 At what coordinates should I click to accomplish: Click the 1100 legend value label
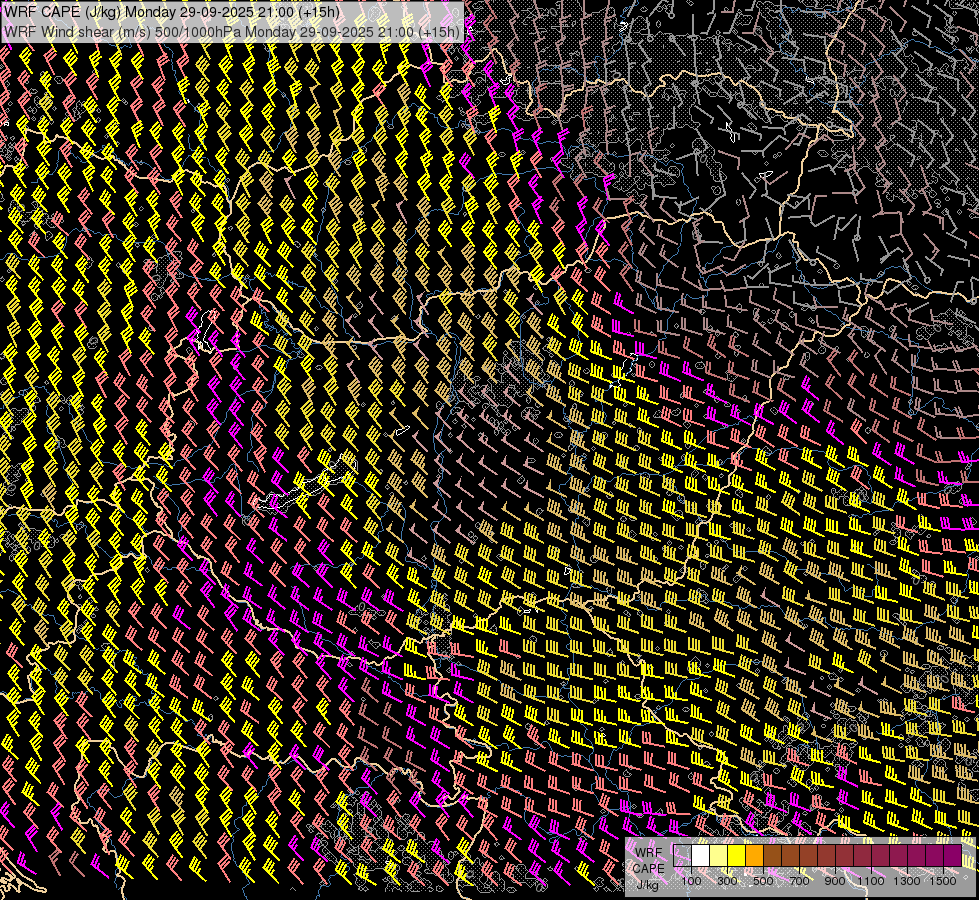coord(871,880)
